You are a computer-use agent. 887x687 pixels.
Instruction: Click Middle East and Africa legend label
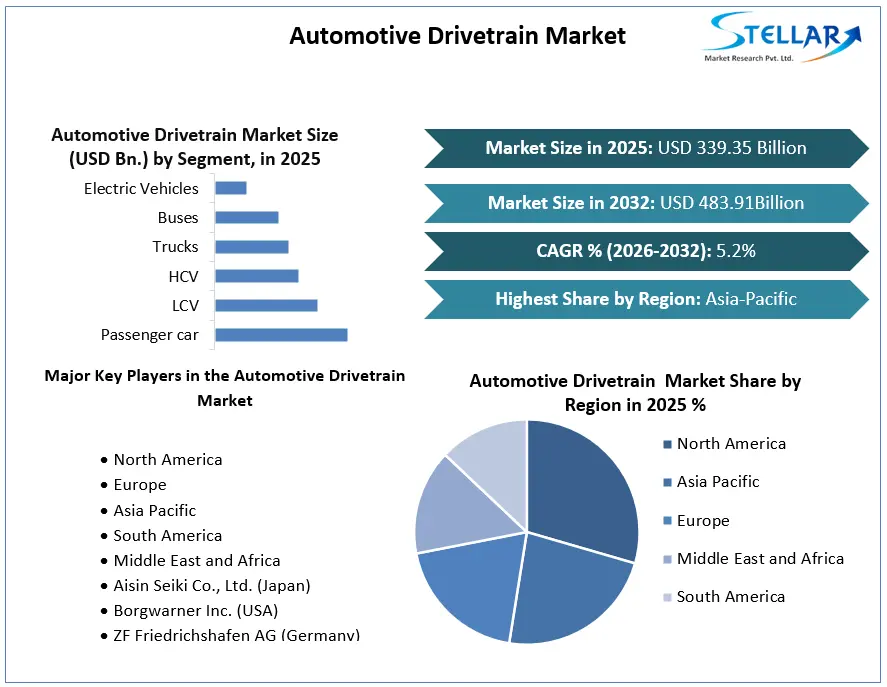pyautogui.click(x=760, y=559)
